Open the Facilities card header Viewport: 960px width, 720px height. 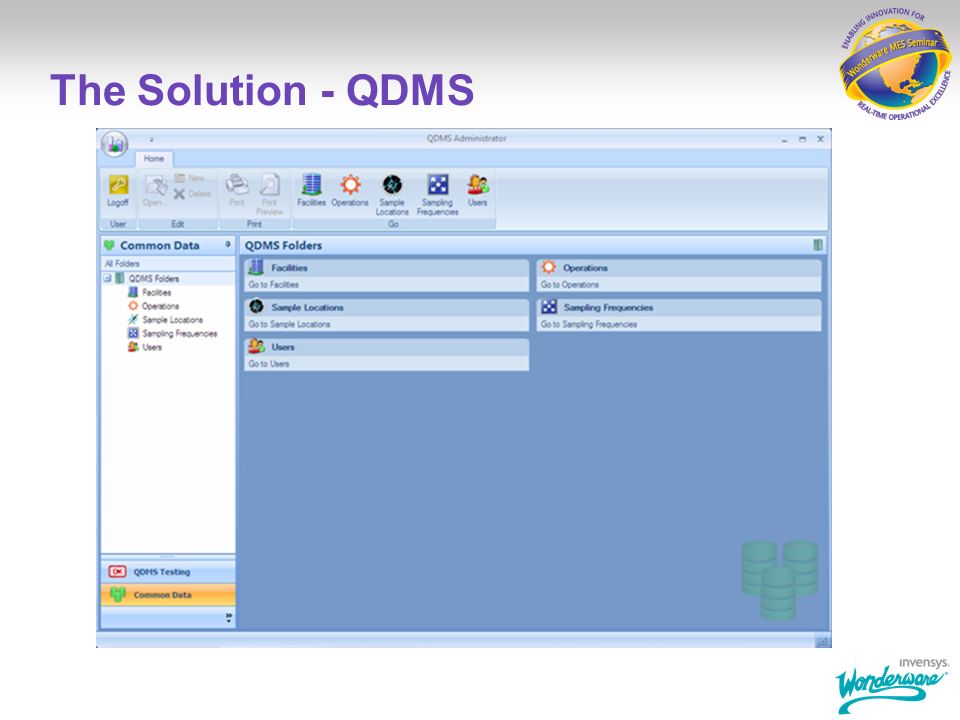click(386, 268)
